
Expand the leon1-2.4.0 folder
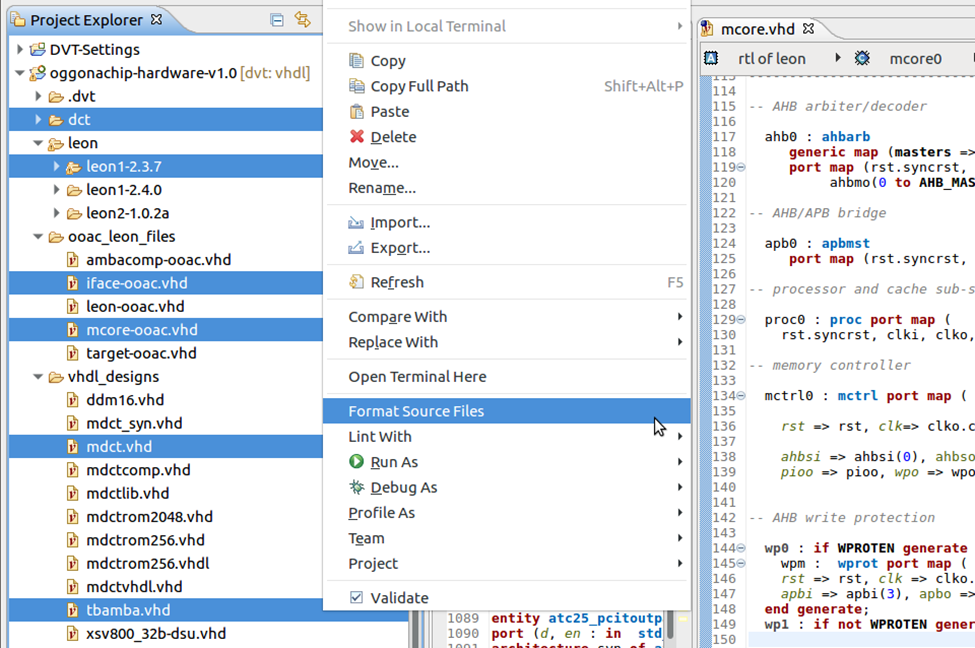[x=57, y=190]
